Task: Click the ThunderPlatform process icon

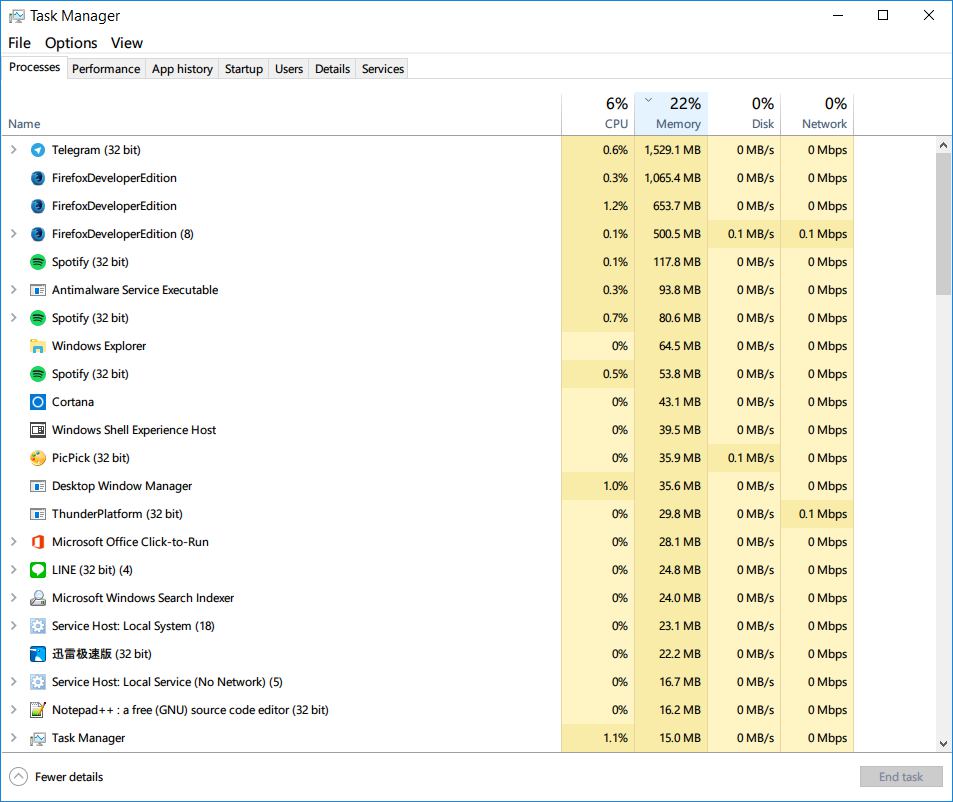Action: (38, 514)
